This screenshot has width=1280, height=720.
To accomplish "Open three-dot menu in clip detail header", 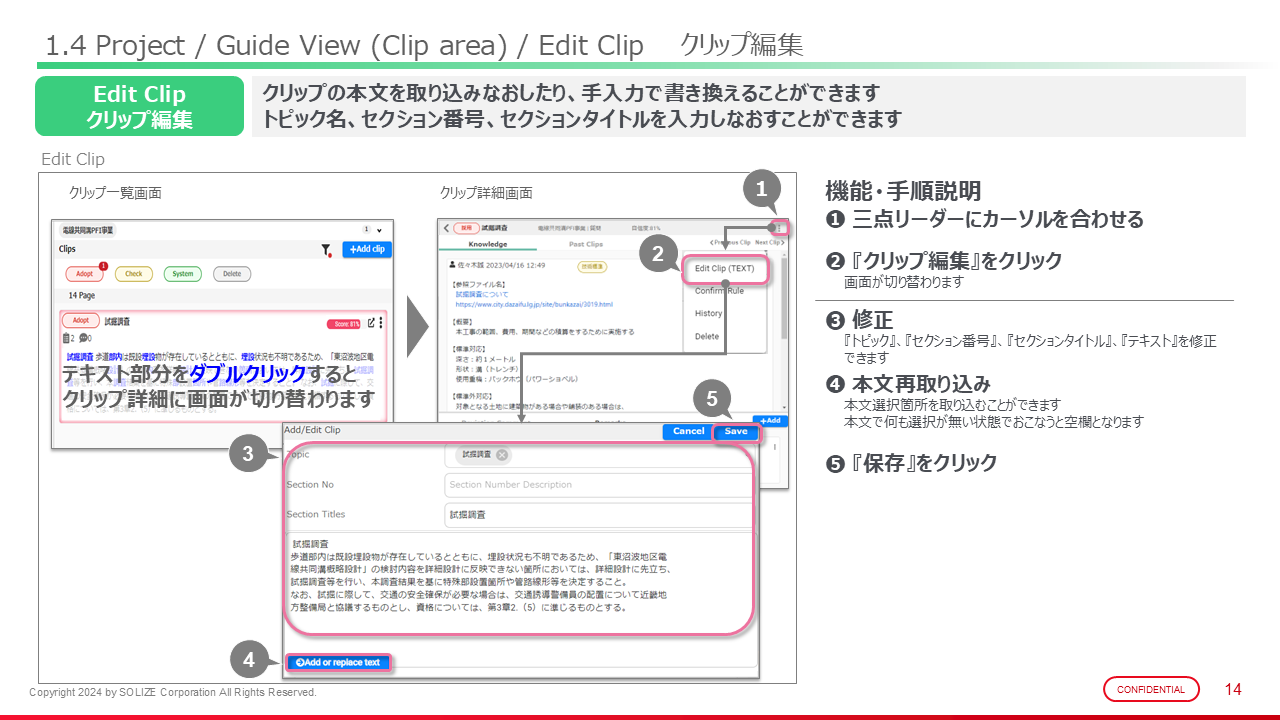I will coord(780,229).
